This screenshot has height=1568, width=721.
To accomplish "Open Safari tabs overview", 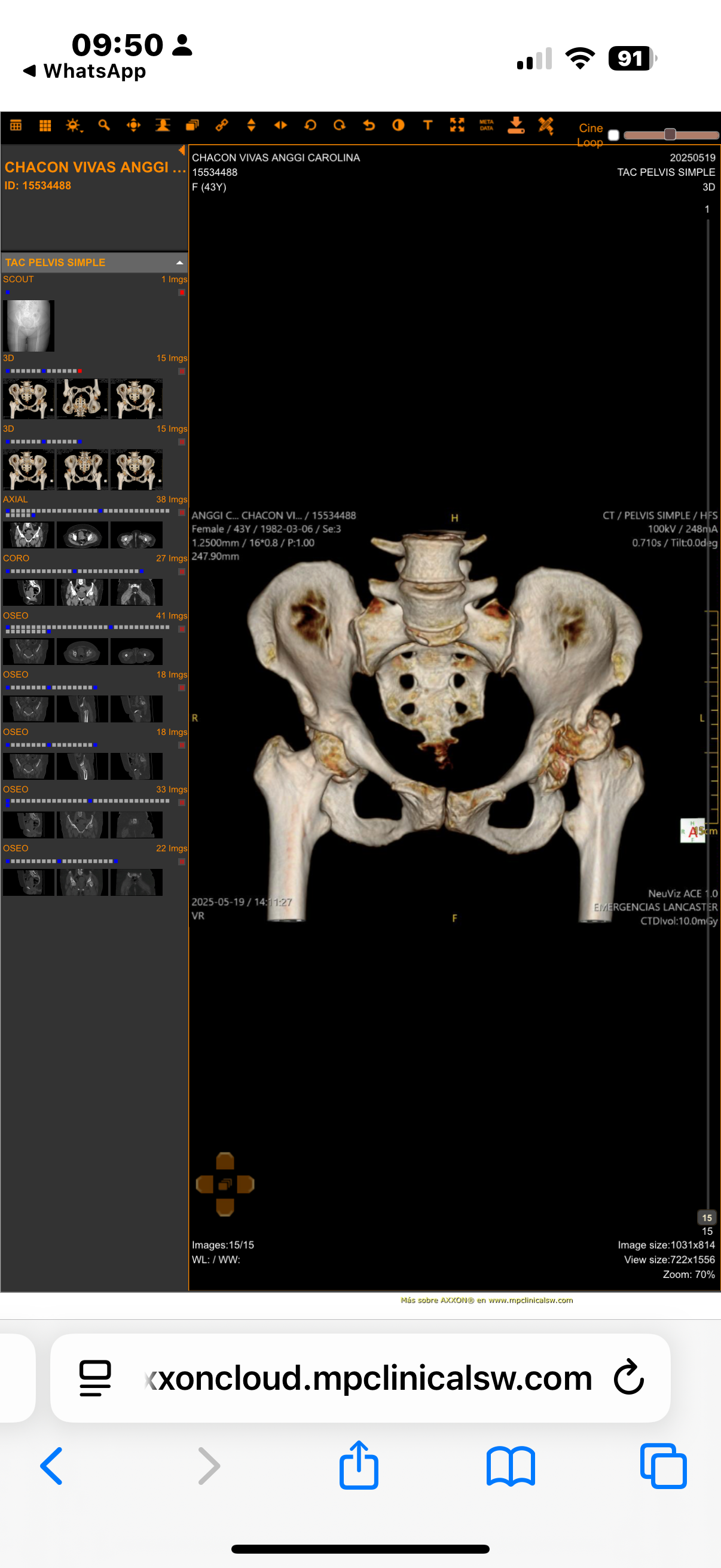I will pos(662,1466).
